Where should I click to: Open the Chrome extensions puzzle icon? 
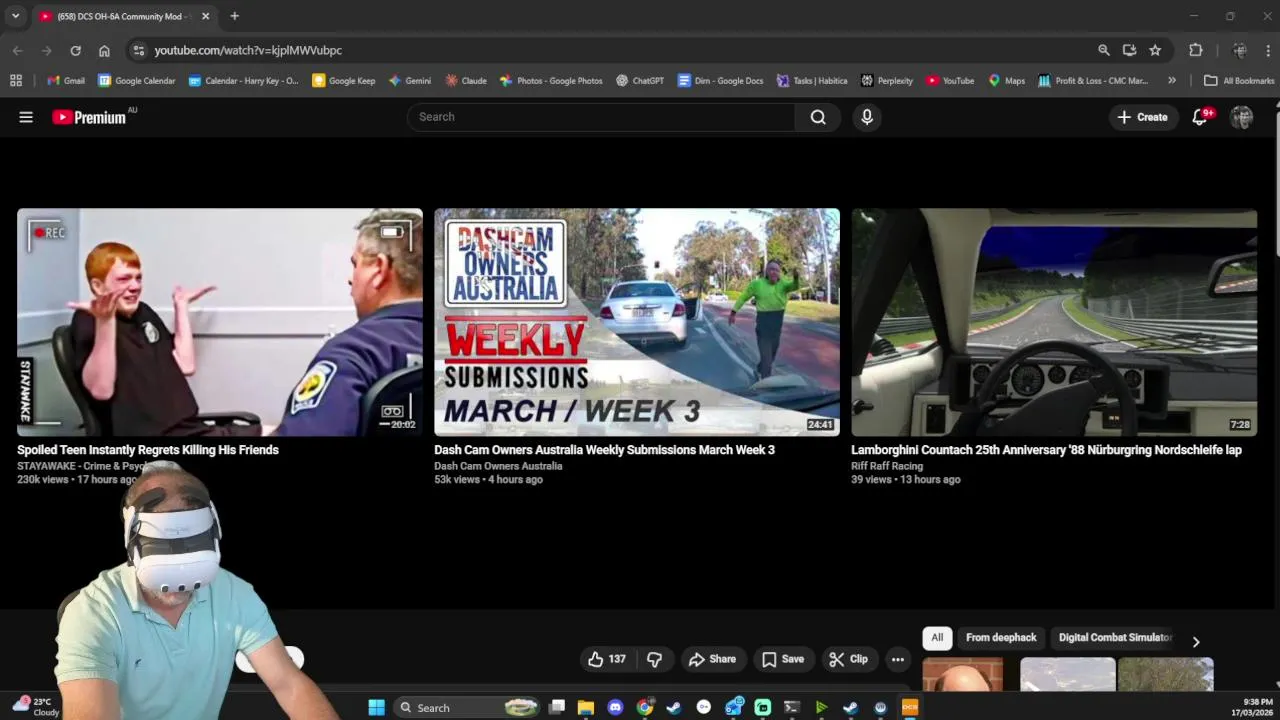tap(1196, 50)
